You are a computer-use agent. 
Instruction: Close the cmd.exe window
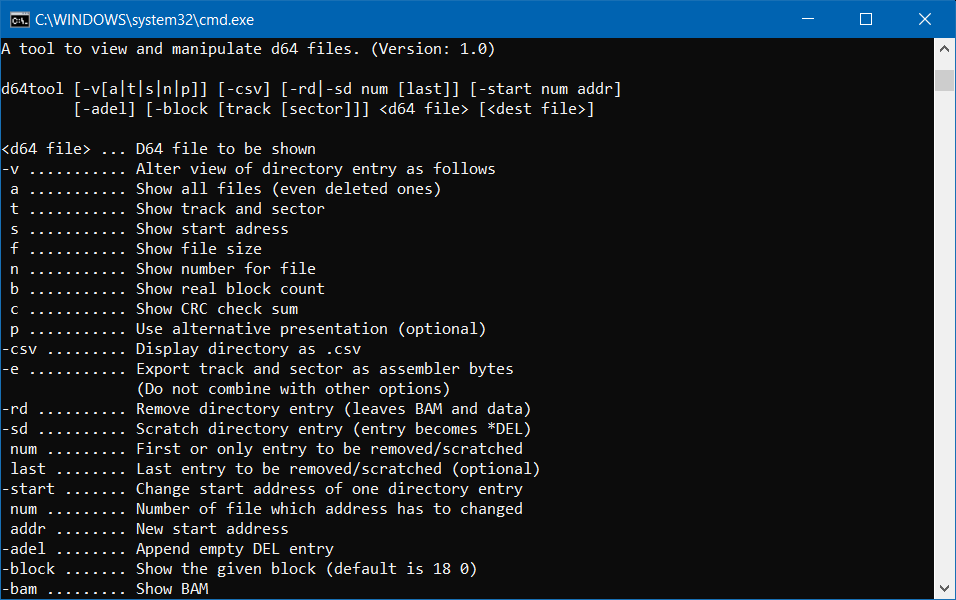(x=924, y=20)
